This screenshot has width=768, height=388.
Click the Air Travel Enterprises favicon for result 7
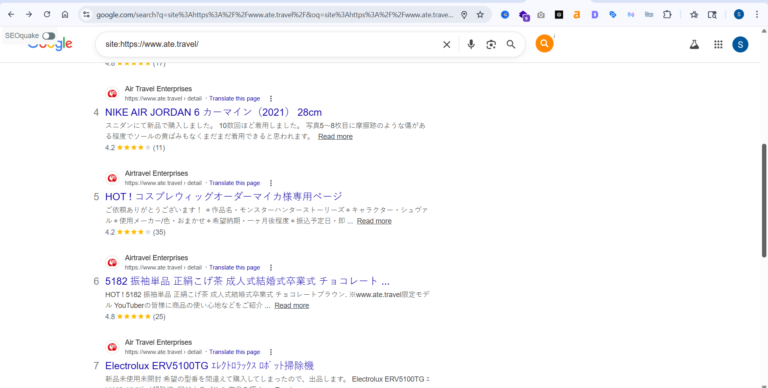tap(113, 347)
